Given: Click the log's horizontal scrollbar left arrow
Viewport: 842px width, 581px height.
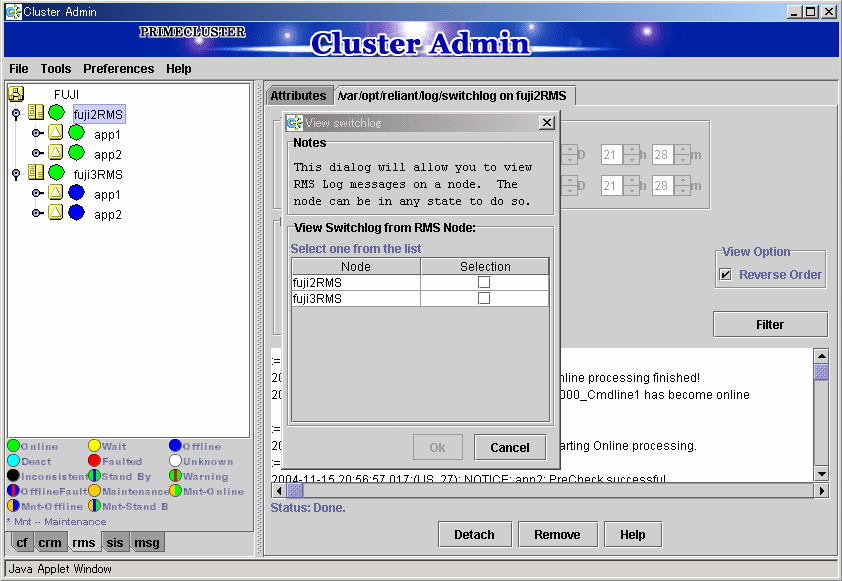Looking at the screenshot, I should (x=279, y=490).
